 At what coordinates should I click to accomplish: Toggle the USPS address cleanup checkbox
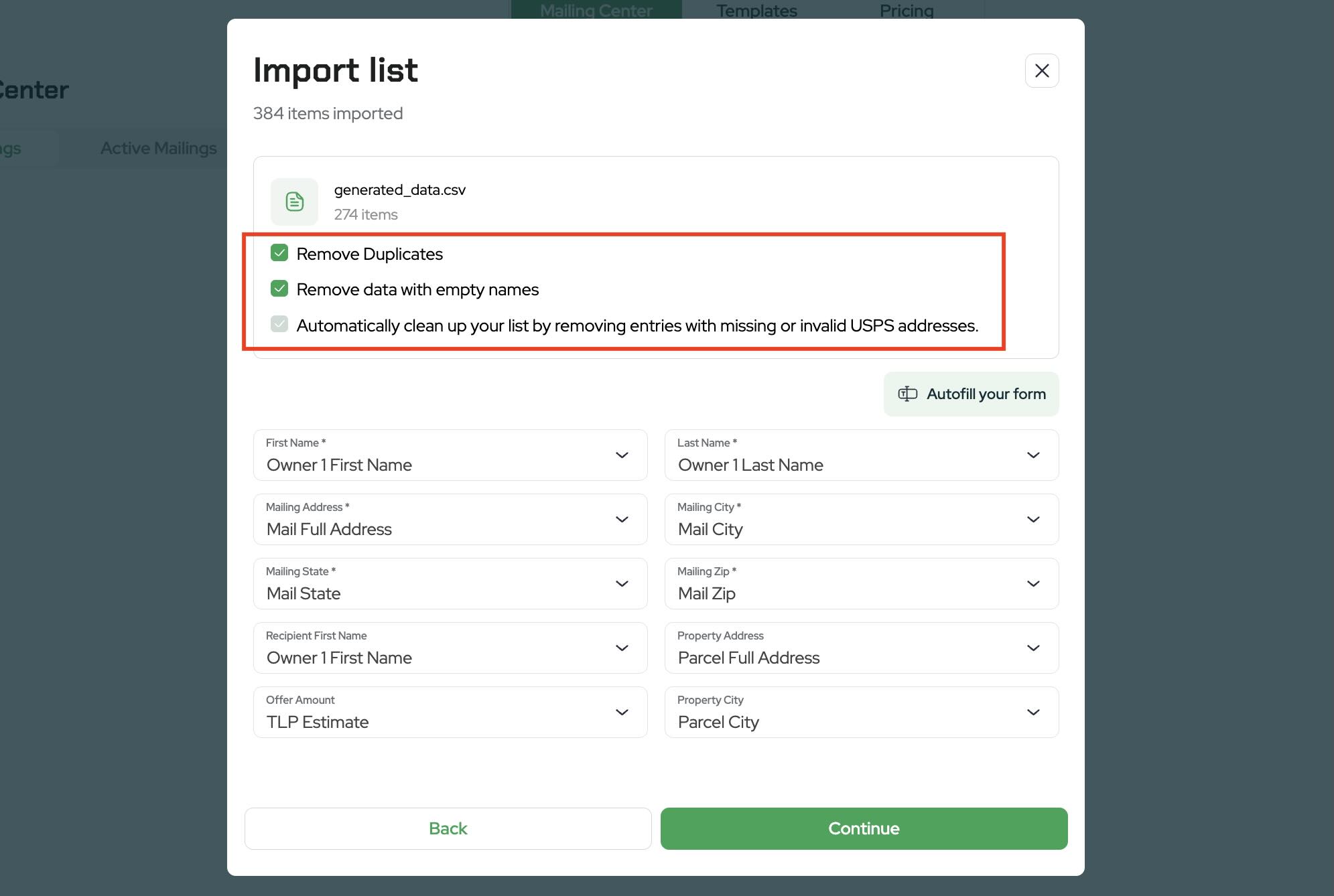pyautogui.click(x=279, y=325)
